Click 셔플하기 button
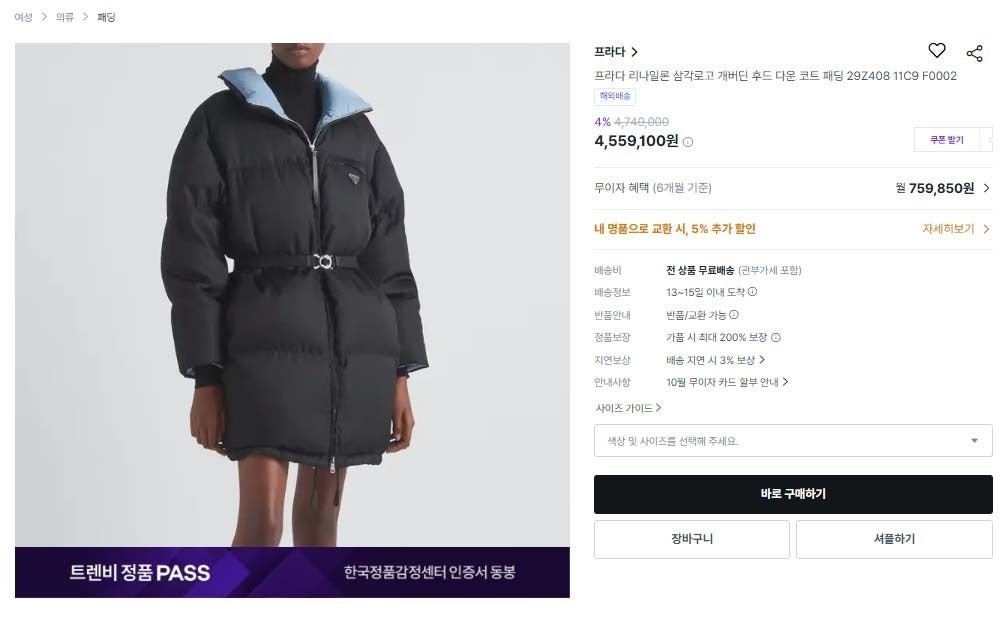Image resolution: width=1005 pixels, height=621 pixels. point(894,539)
